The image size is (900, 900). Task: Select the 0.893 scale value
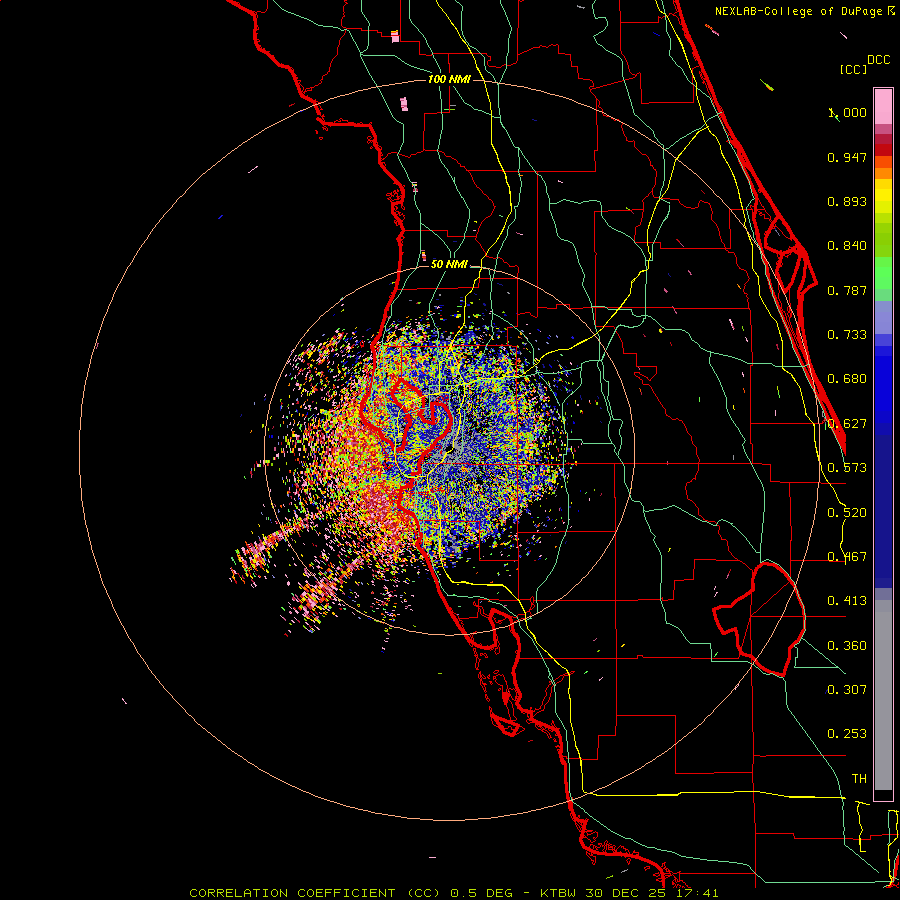pyautogui.click(x=847, y=201)
